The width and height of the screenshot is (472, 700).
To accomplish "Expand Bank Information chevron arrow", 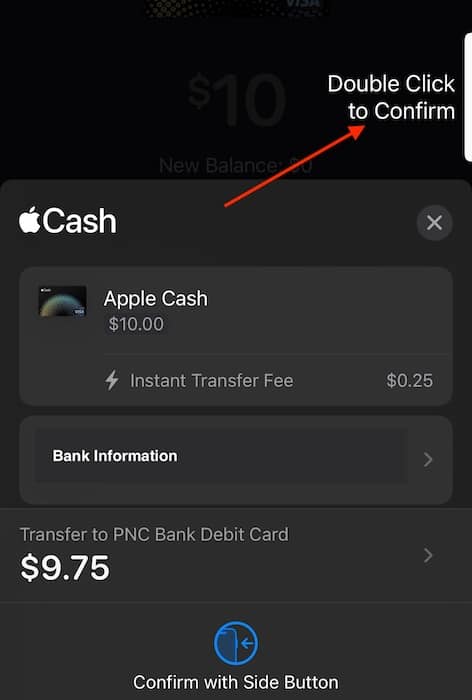I will (x=428, y=459).
